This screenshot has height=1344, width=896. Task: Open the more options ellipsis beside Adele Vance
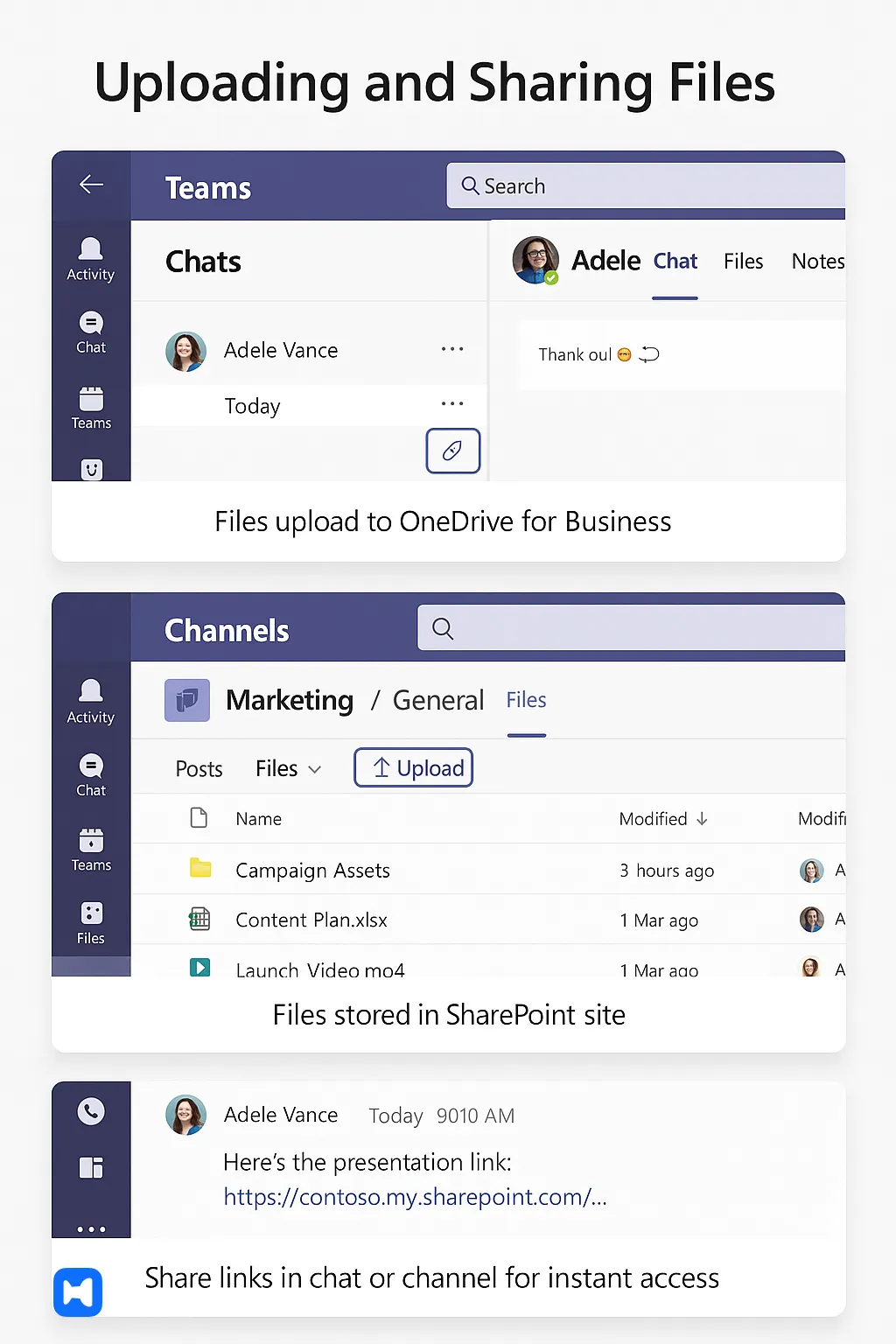pyautogui.click(x=452, y=349)
